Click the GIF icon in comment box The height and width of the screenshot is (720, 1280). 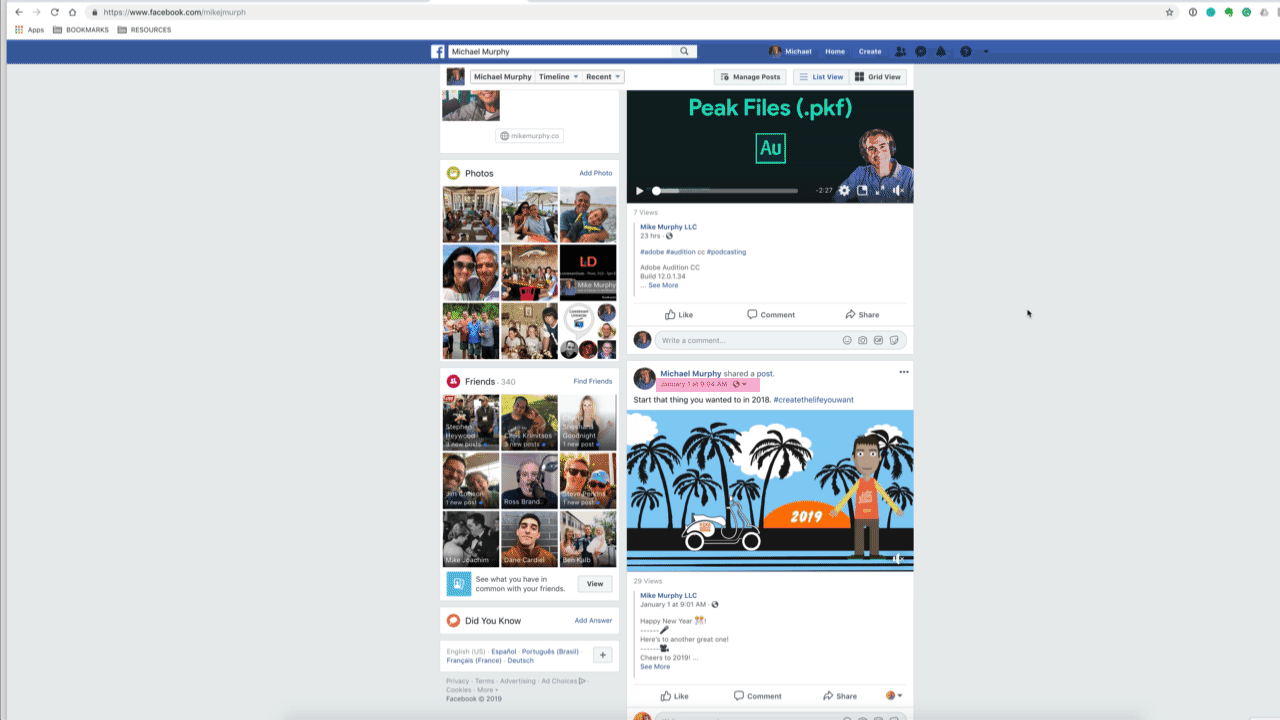coord(879,340)
